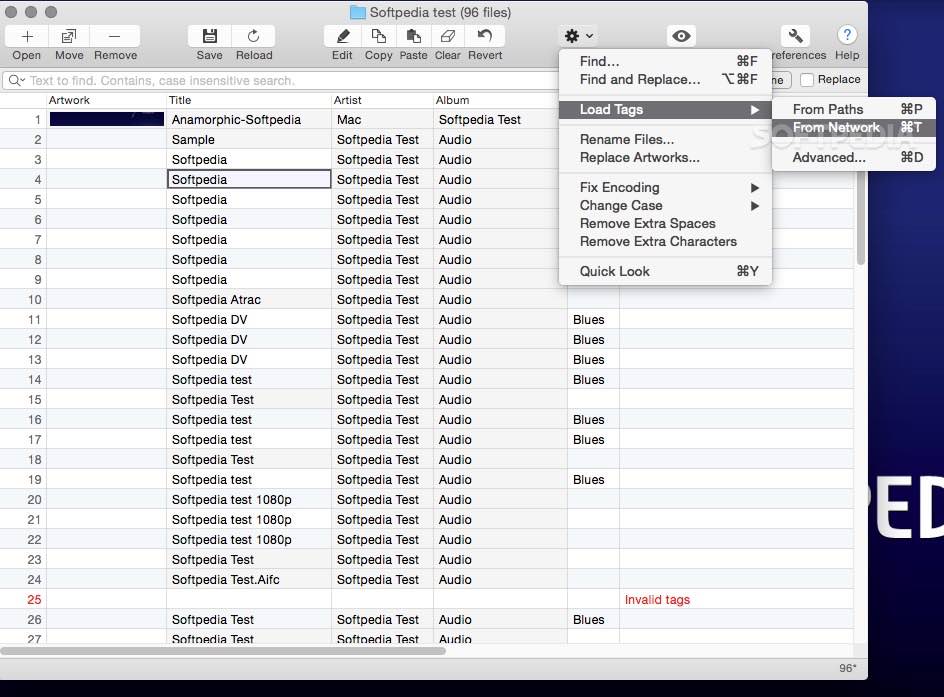Click the Copy tags icon
This screenshot has height=697, width=944.
click(378, 36)
